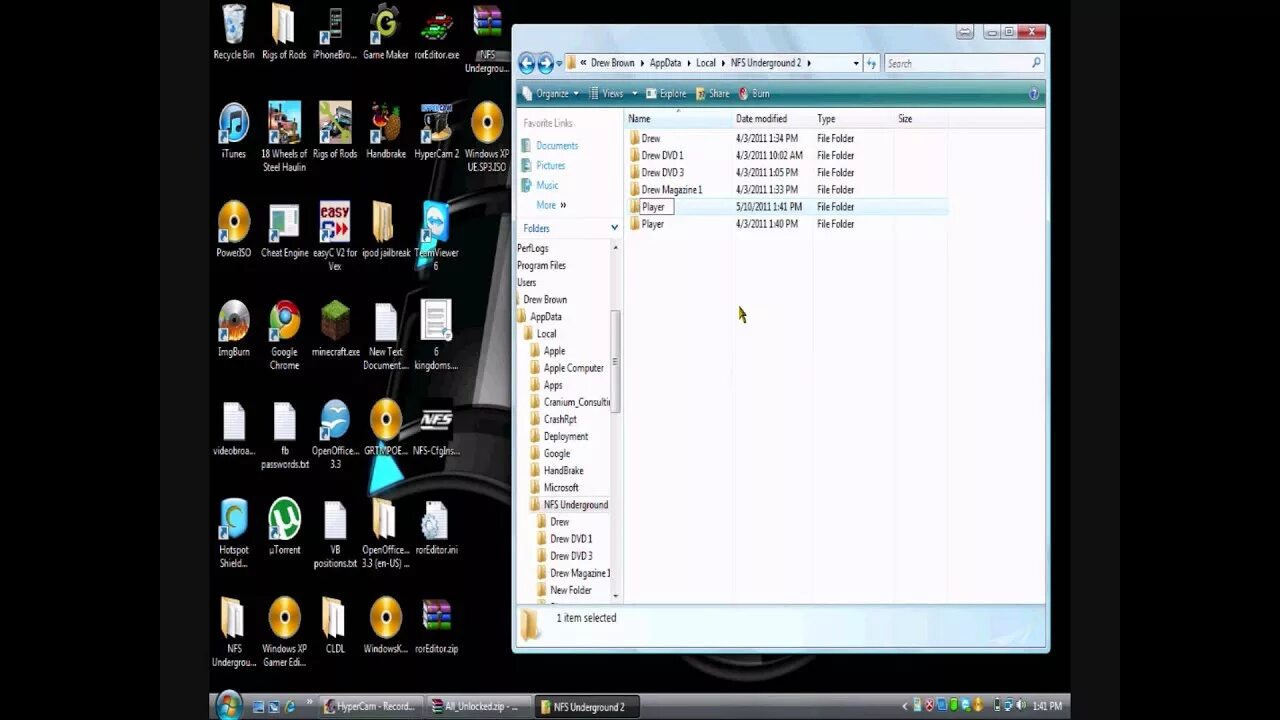The height and width of the screenshot is (720, 1280).
Task: Open Hotspot Shield desktop shortcut
Action: (234, 532)
